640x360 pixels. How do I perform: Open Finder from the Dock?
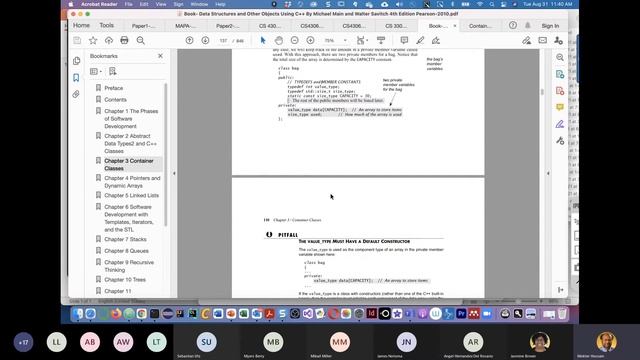(x=78, y=313)
